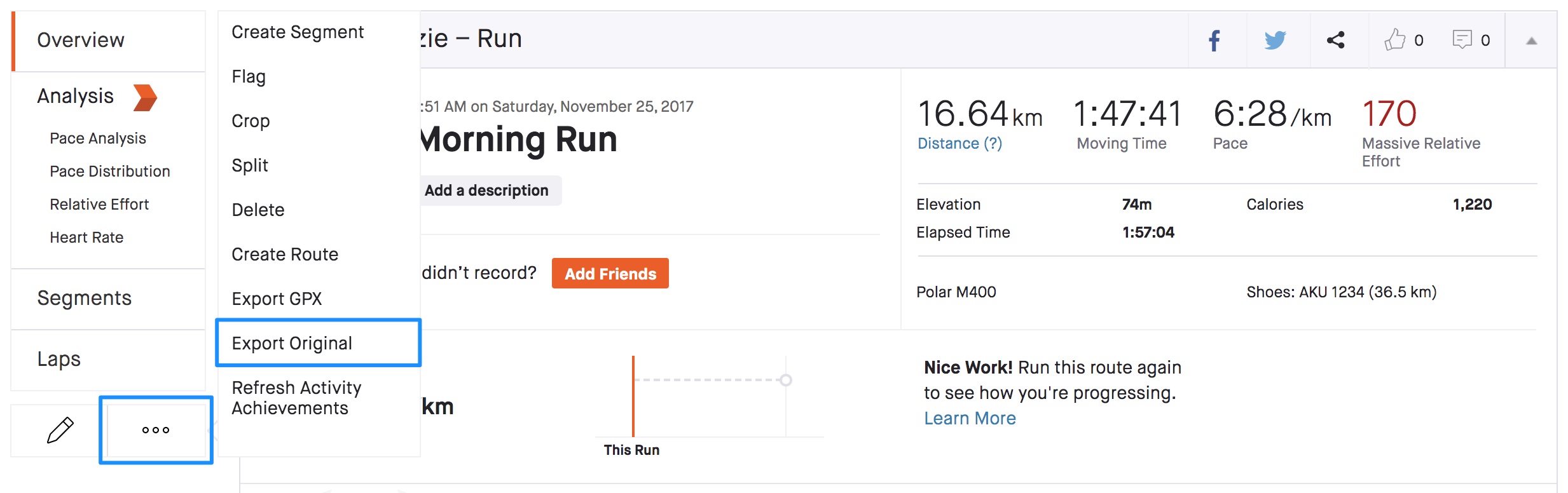Open the three-dots more actions button

pyautogui.click(x=156, y=430)
